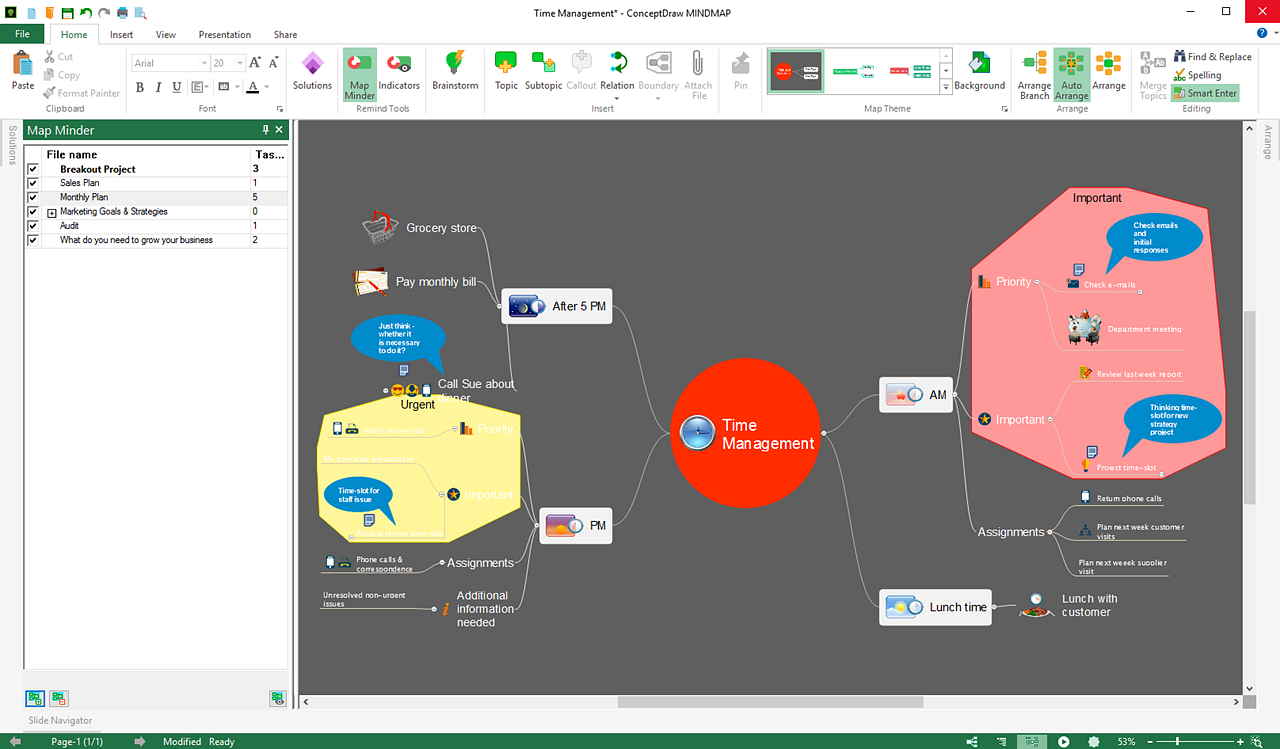Viewport: 1280px width, 749px height.
Task: Switch to the Share ribbon tab
Action: point(285,34)
